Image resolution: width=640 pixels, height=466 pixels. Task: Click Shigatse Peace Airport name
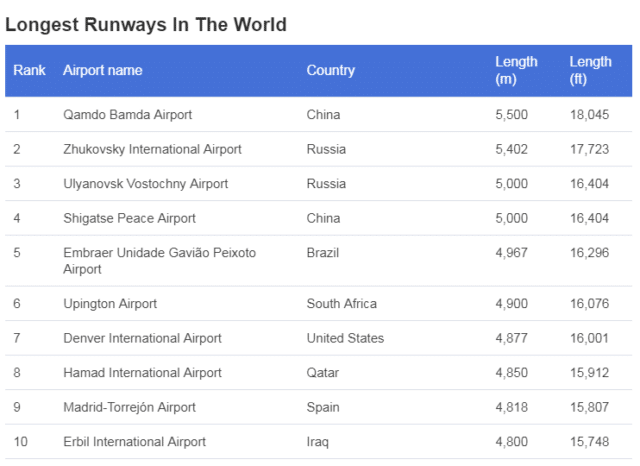click(129, 218)
